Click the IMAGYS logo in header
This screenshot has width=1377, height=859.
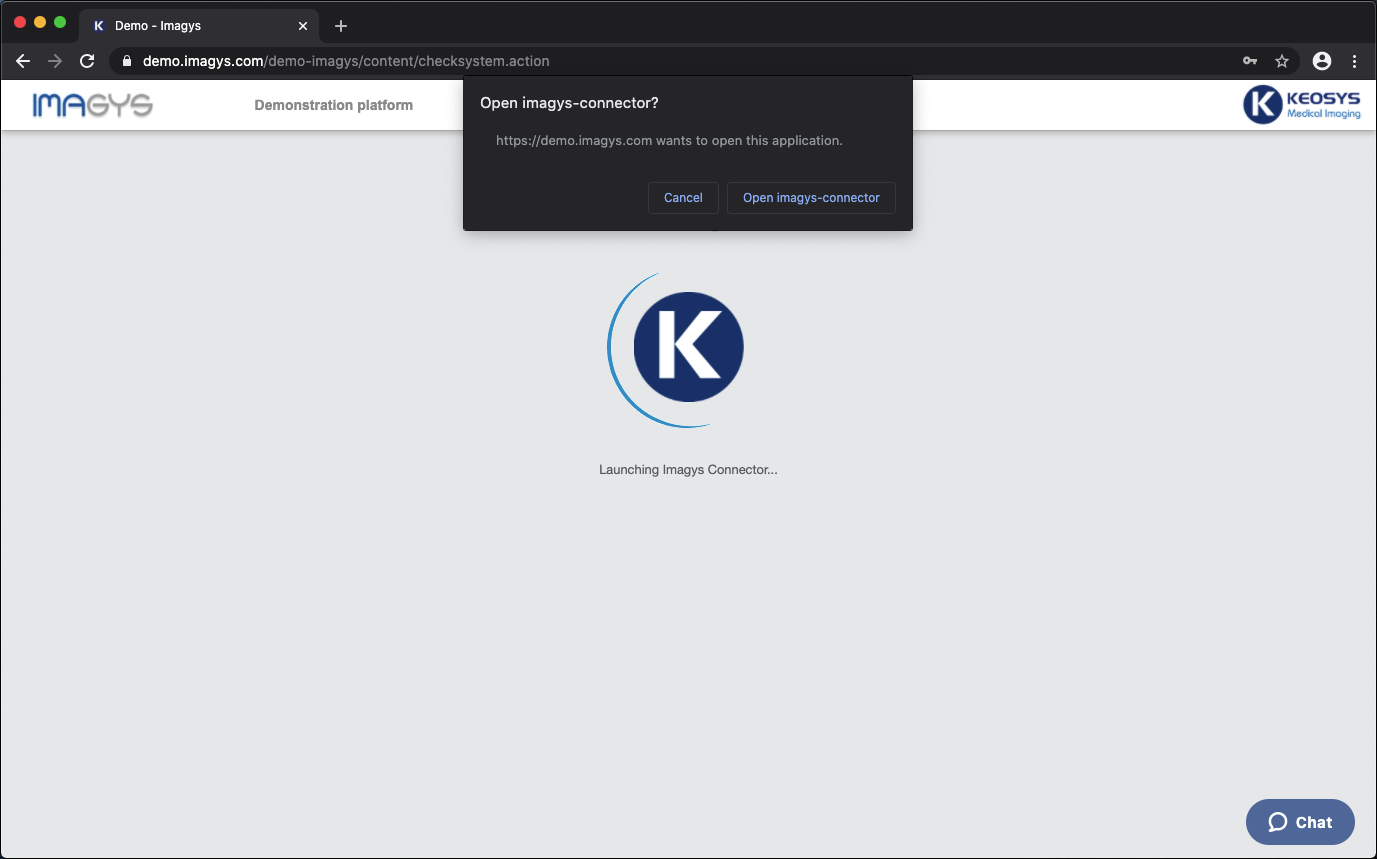click(92, 105)
